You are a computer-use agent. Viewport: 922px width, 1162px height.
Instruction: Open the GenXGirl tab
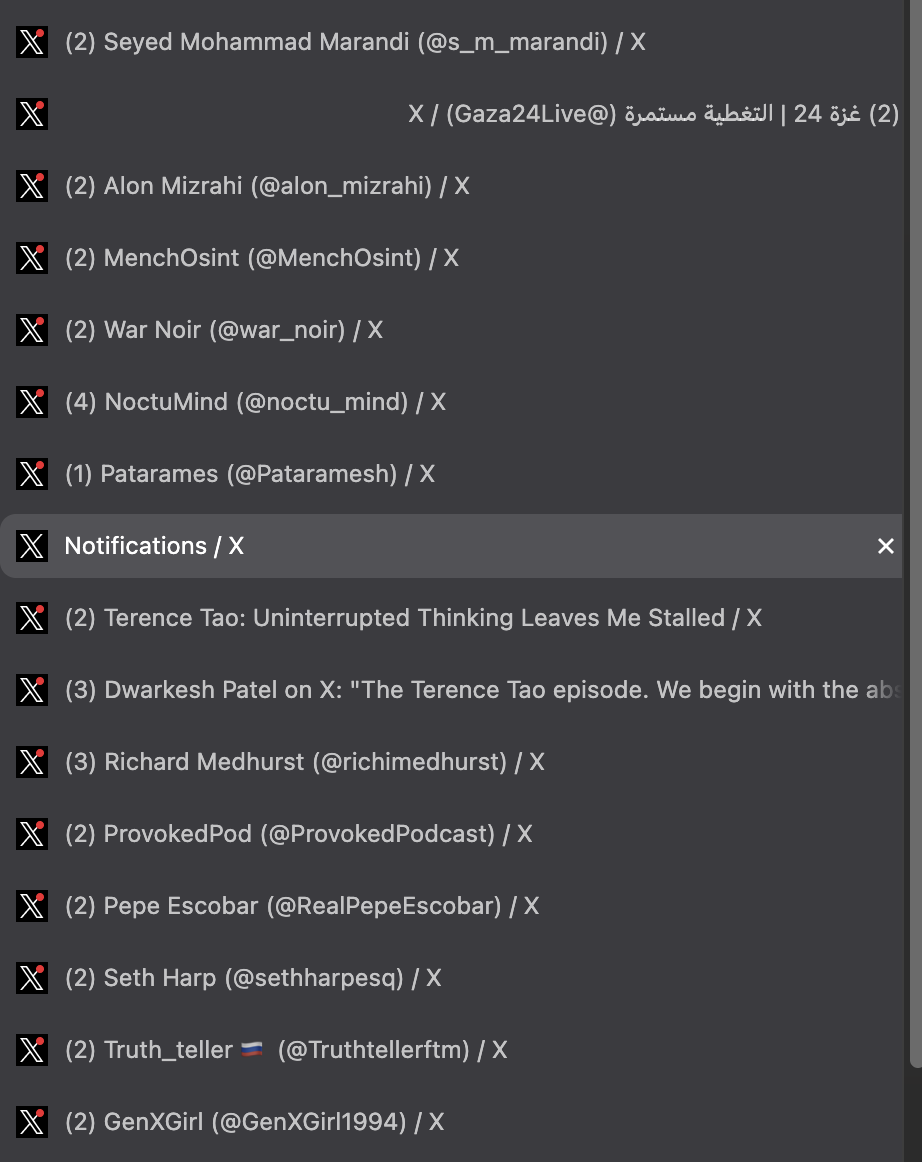pyautogui.click(x=254, y=1122)
